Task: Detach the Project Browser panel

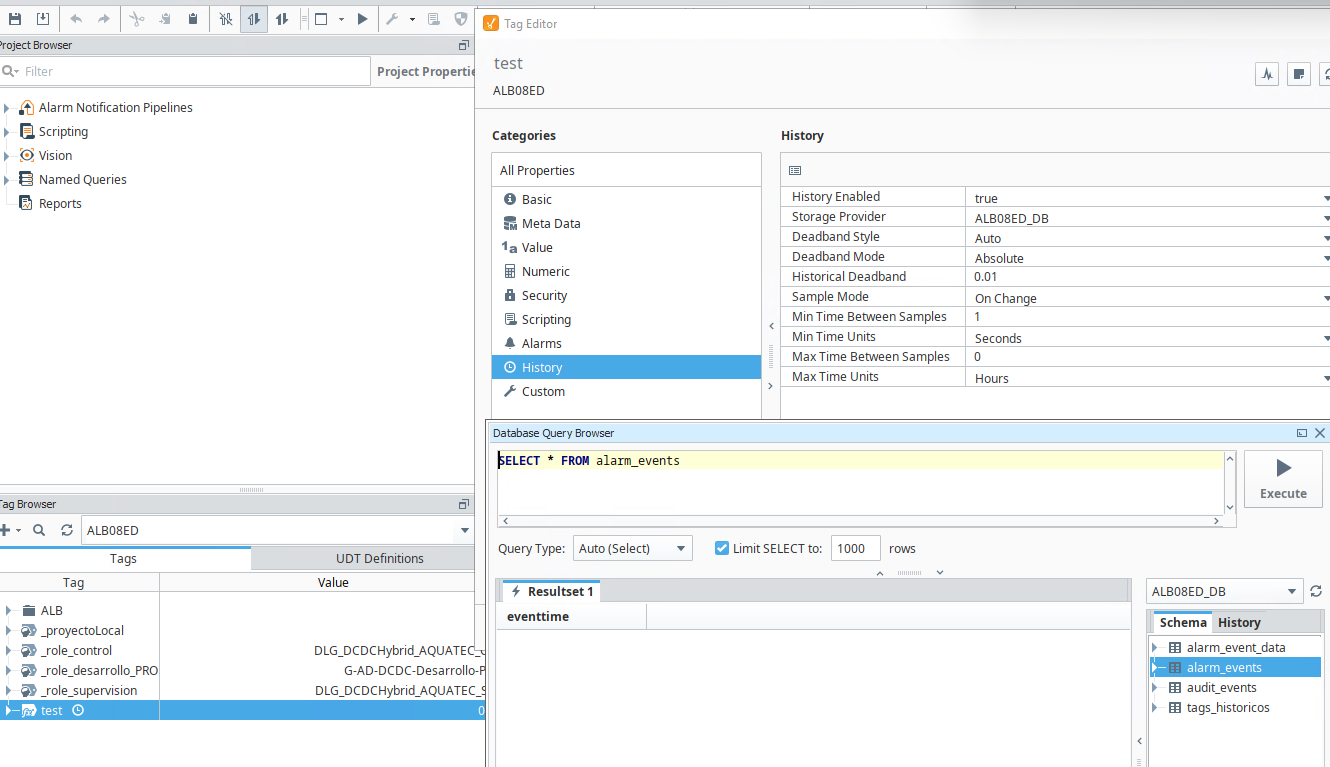Action: coord(463,45)
